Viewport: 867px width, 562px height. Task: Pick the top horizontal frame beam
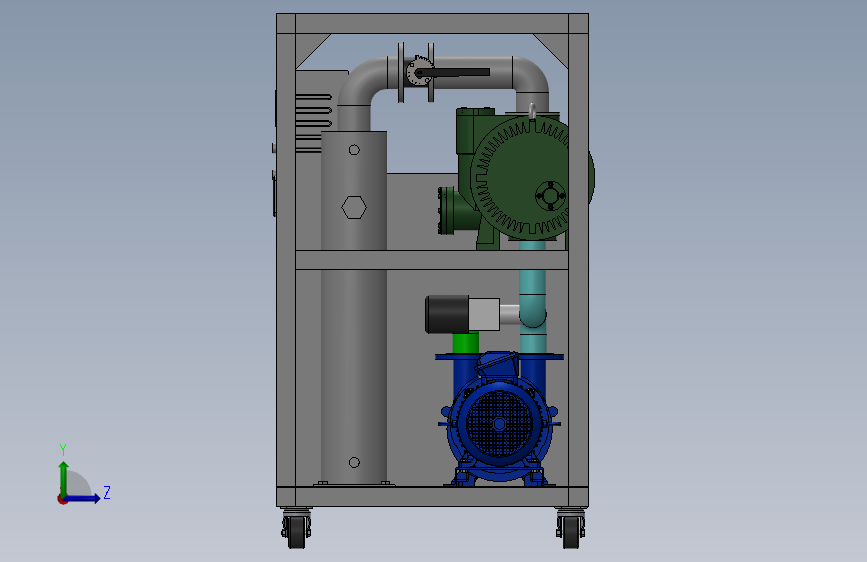[432, 24]
